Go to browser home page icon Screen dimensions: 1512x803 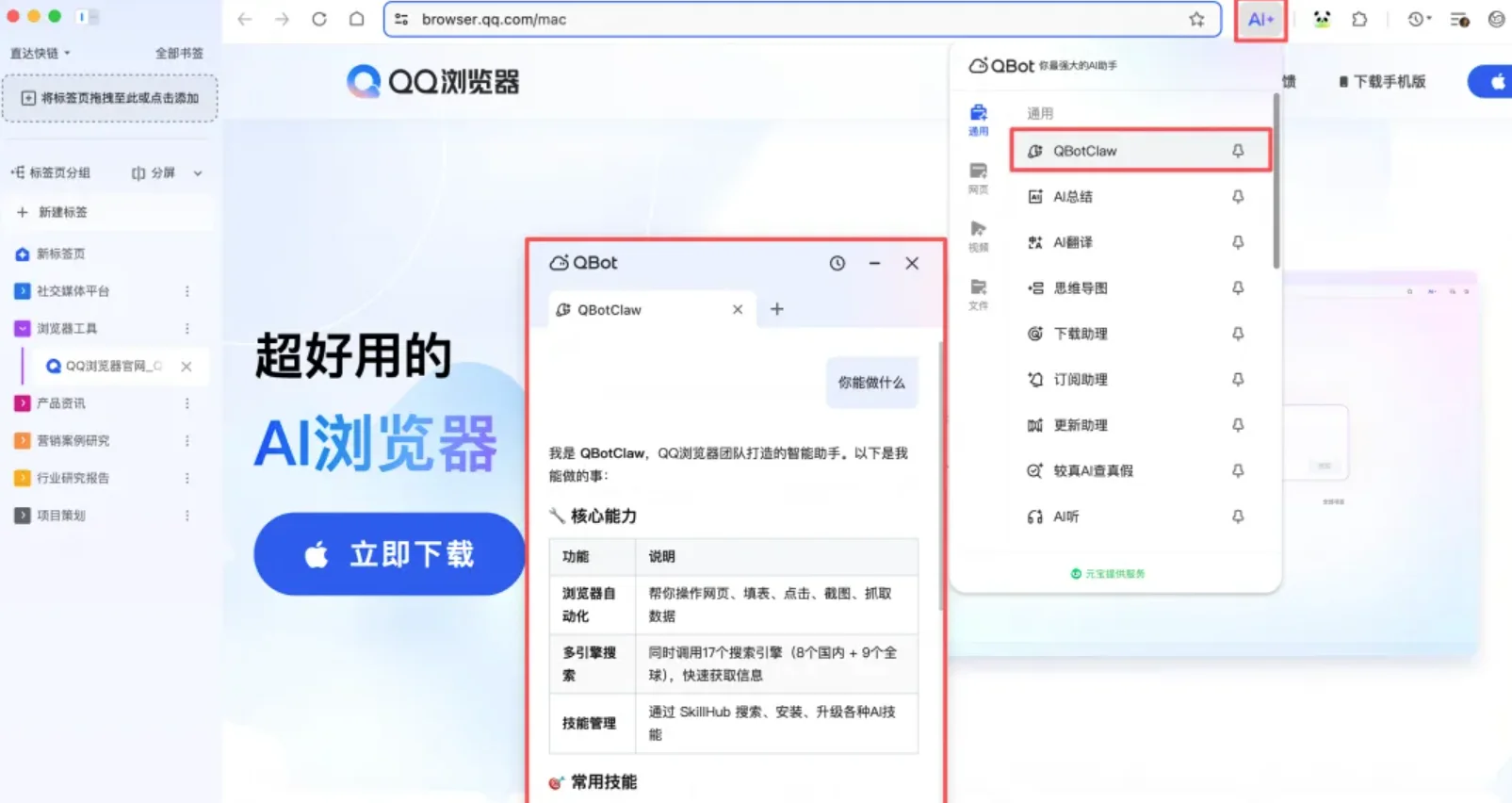click(356, 19)
